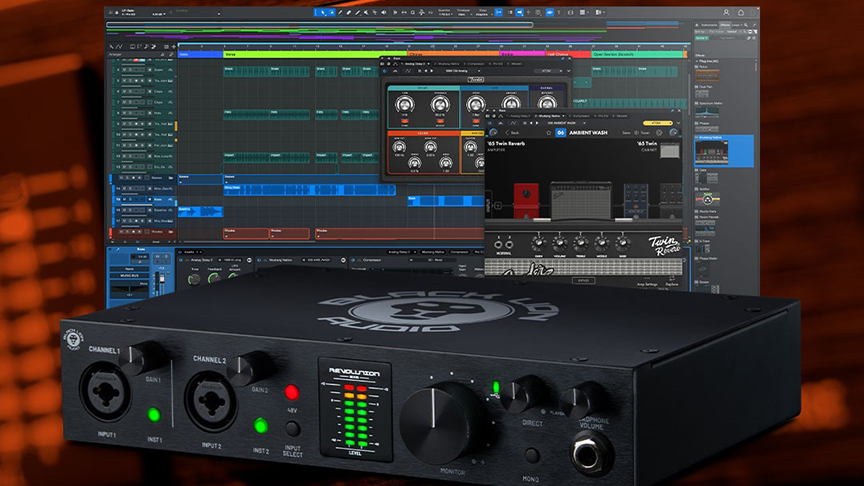Click the browser search magnifier icon

click(x=746, y=25)
